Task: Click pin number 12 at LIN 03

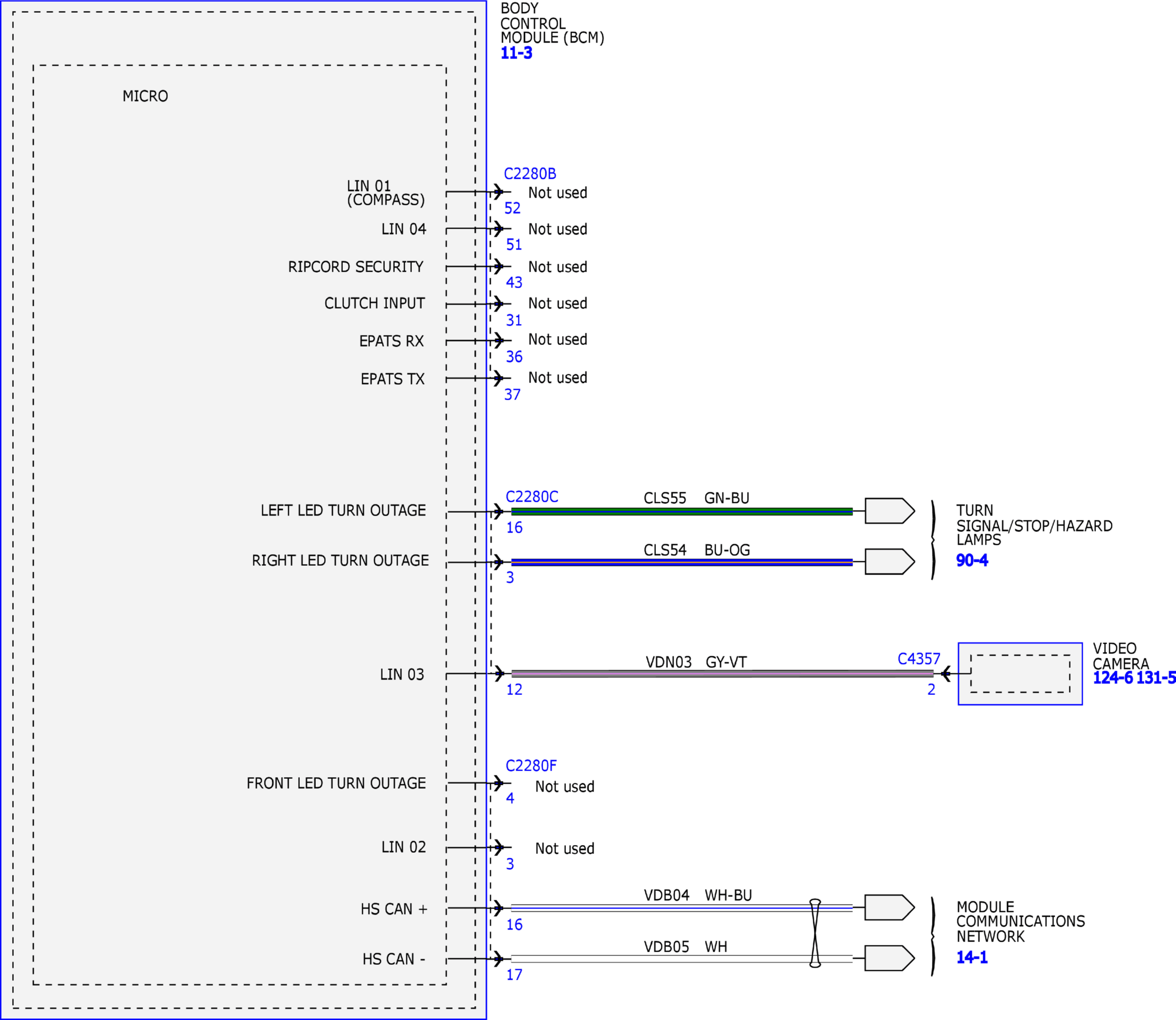Action: [514, 690]
